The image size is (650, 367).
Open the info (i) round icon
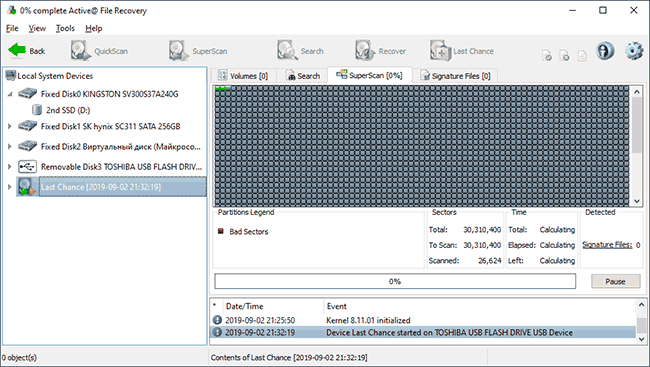605,51
